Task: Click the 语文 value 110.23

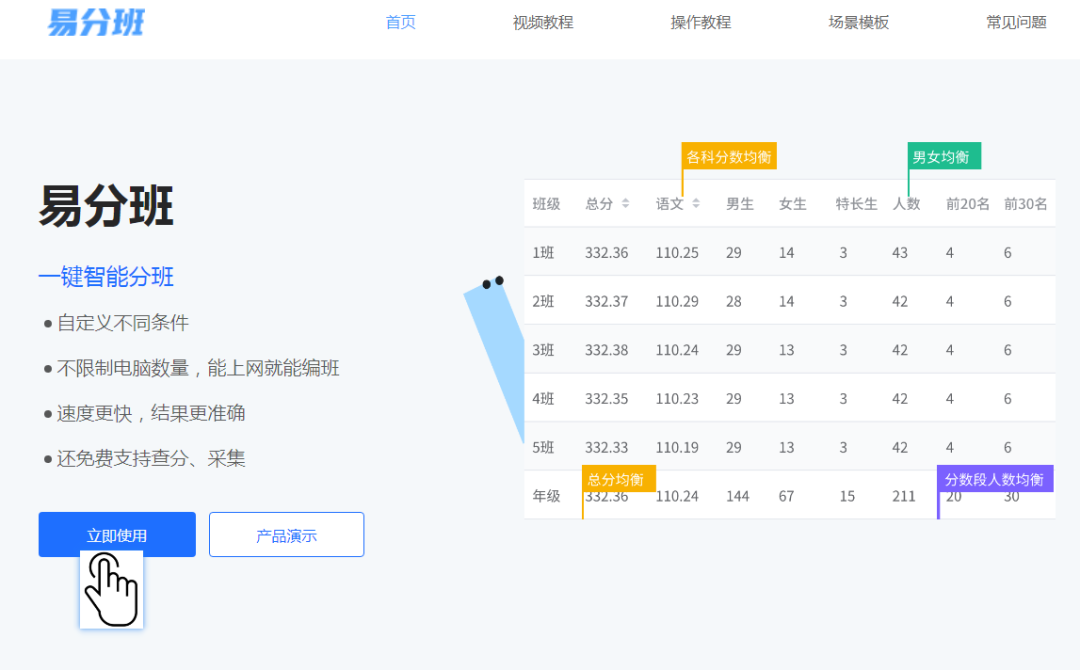Action: pos(677,399)
